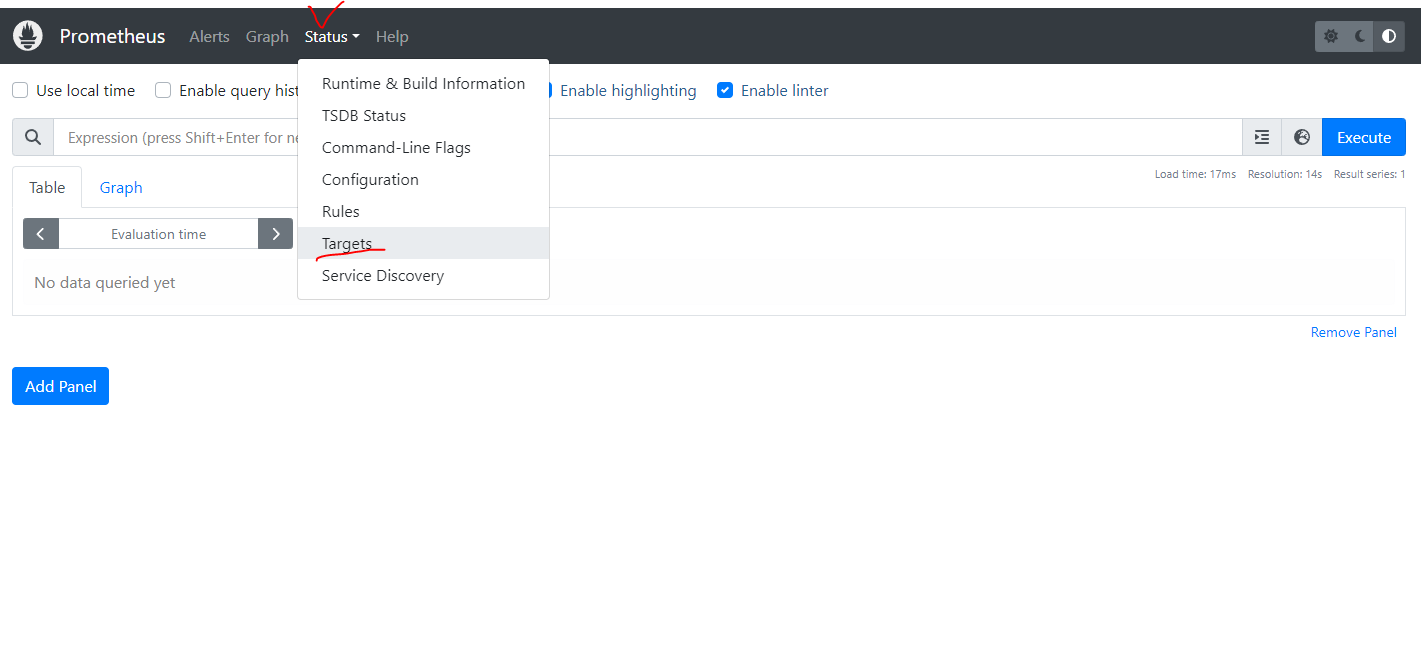Screen dimensions: 1421x649
Task: Open the Graph page in navbar
Action: (x=267, y=36)
